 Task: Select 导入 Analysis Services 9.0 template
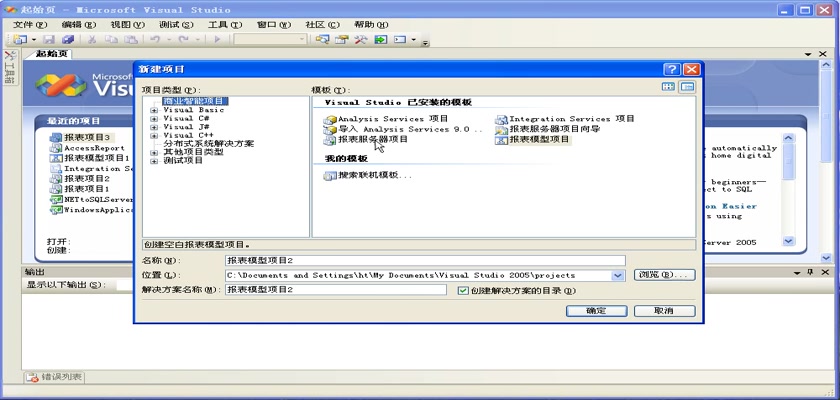403,129
